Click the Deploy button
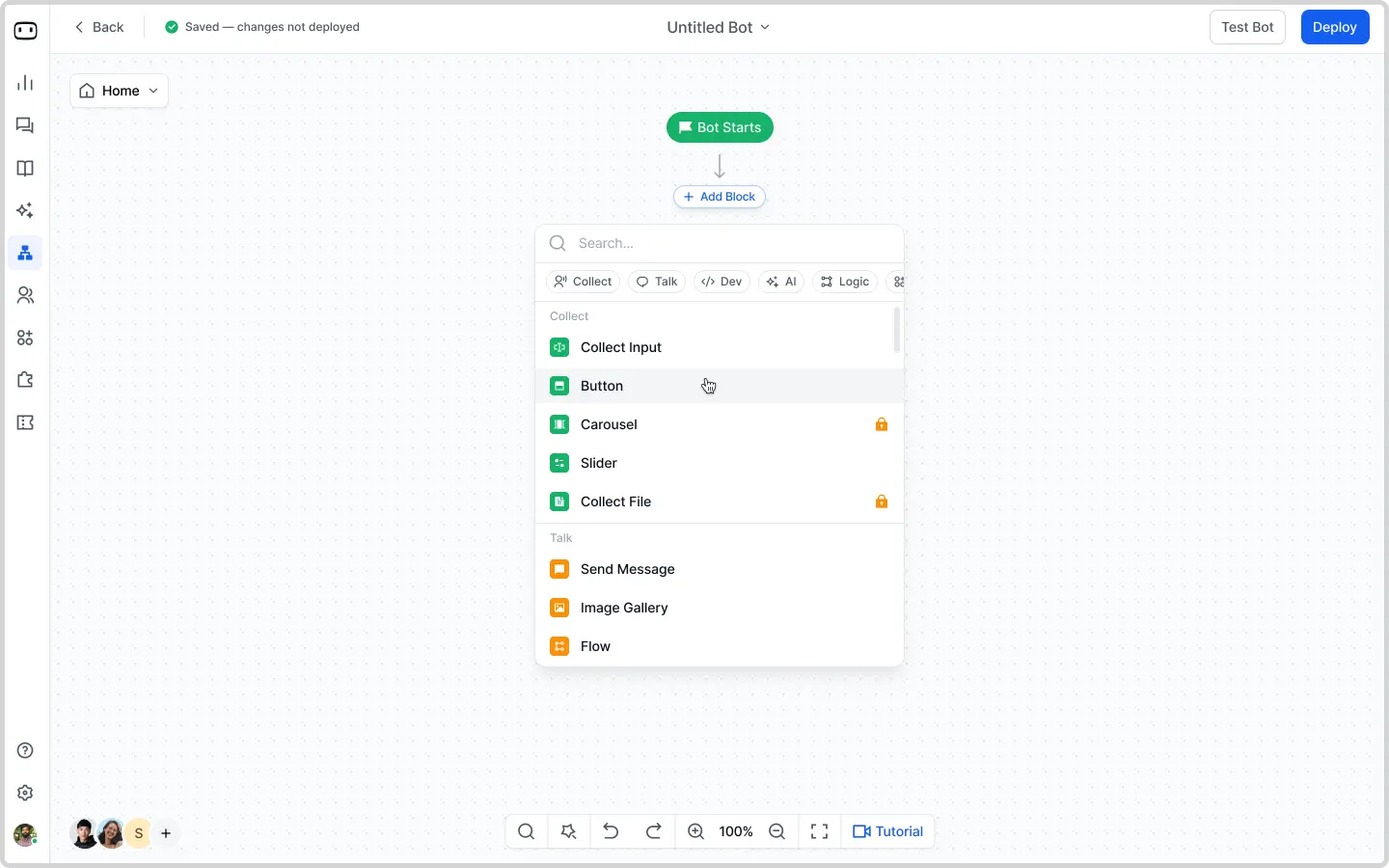 1335,27
